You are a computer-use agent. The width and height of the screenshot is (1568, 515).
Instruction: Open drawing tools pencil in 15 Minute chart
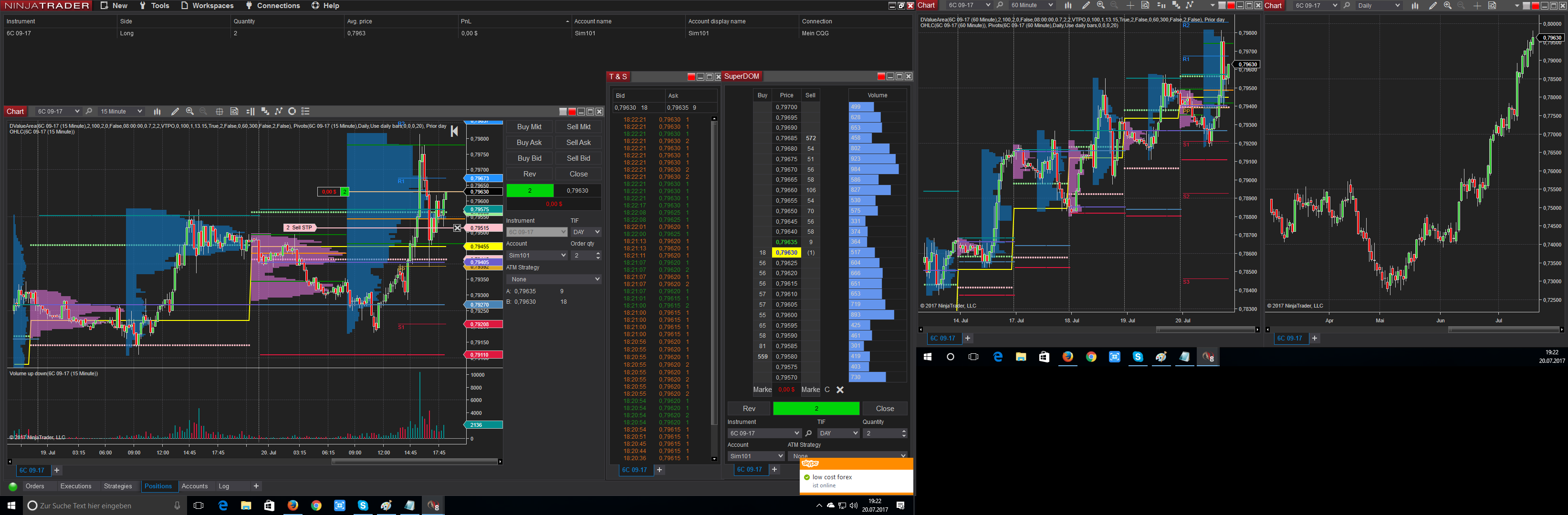pos(175,111)
